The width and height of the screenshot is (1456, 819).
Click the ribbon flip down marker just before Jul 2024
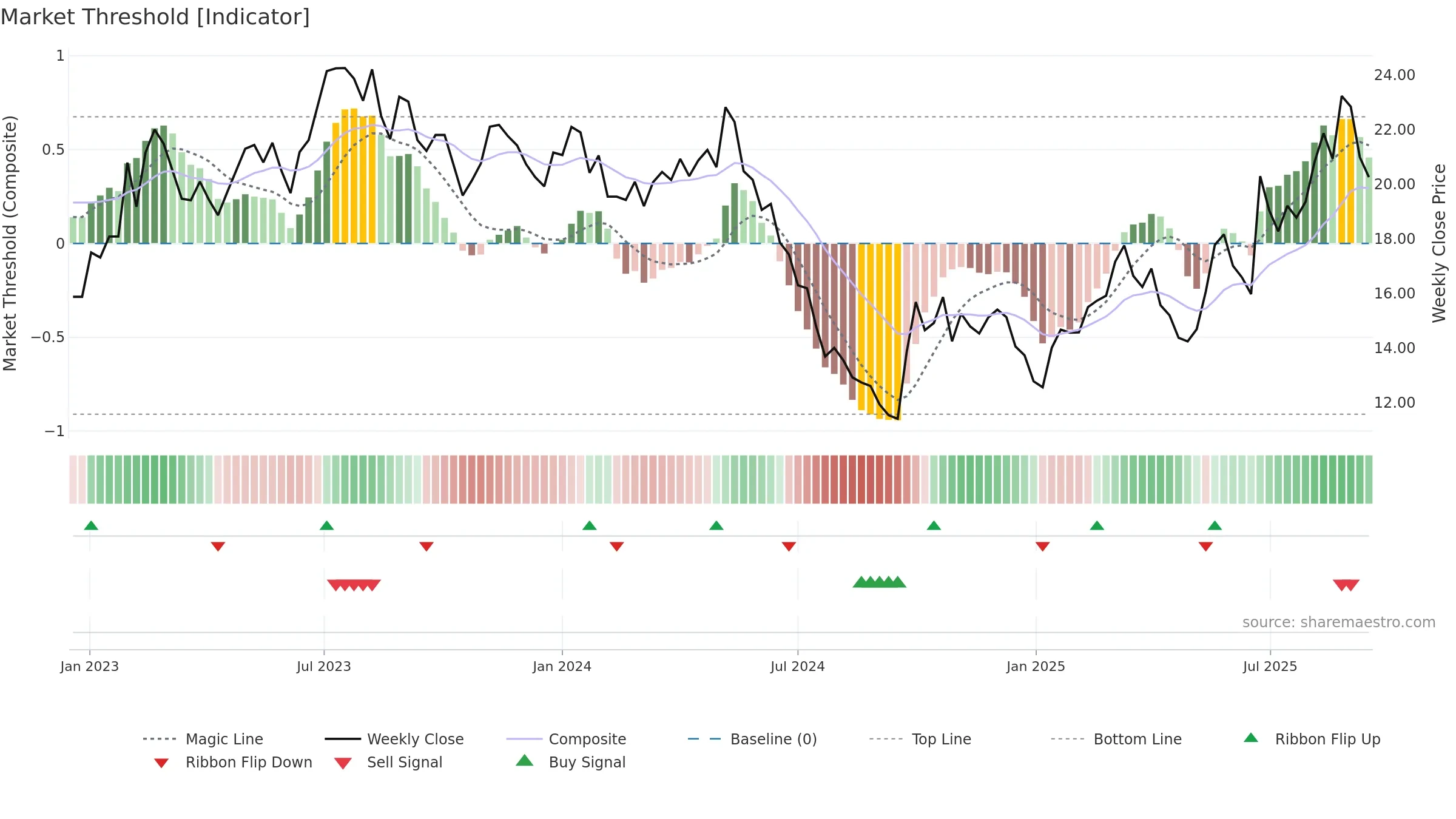pyautogui.click(x=789, y=547)
